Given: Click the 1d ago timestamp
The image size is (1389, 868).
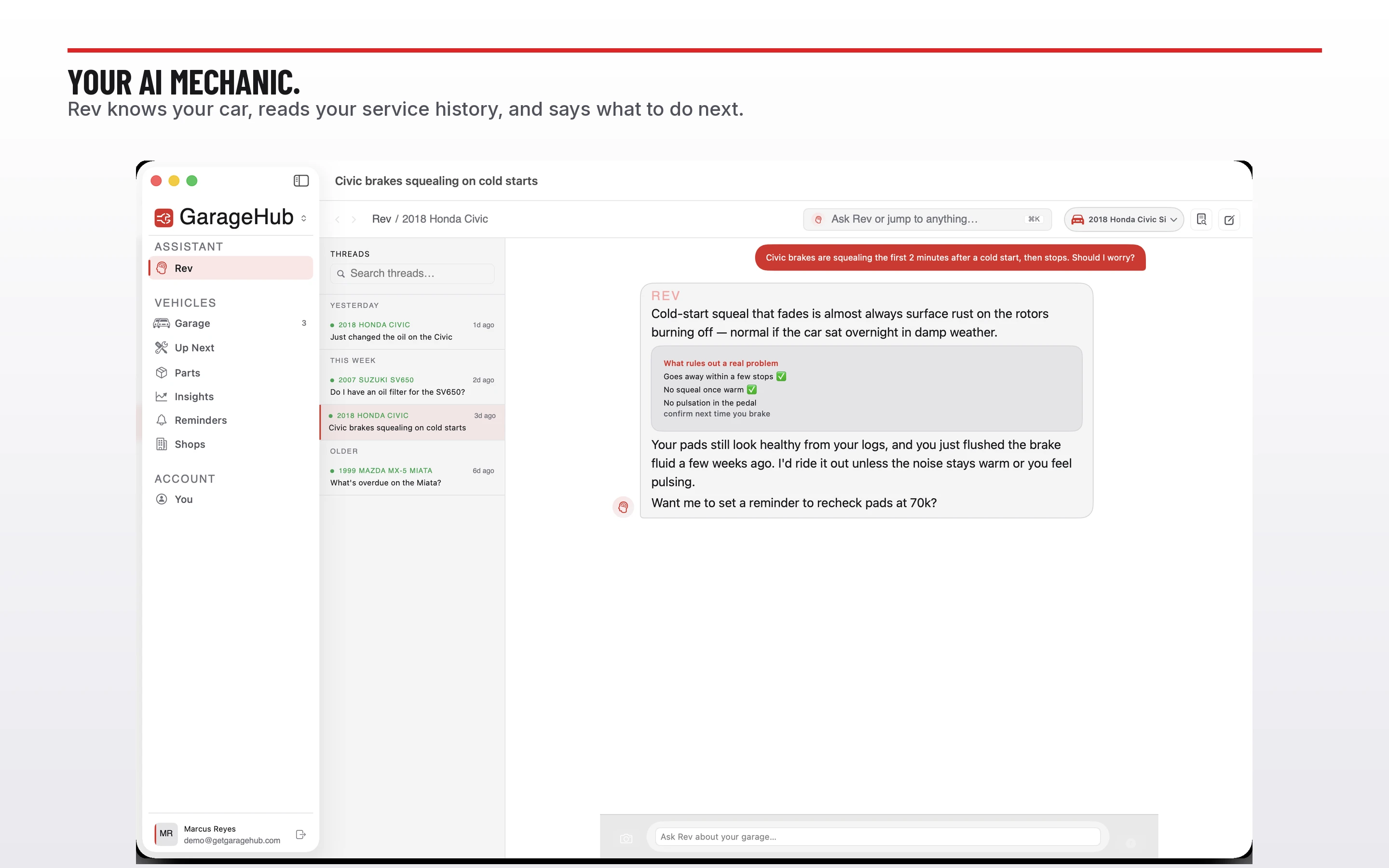Looking at the screenshot, I should tap(483, 325).
